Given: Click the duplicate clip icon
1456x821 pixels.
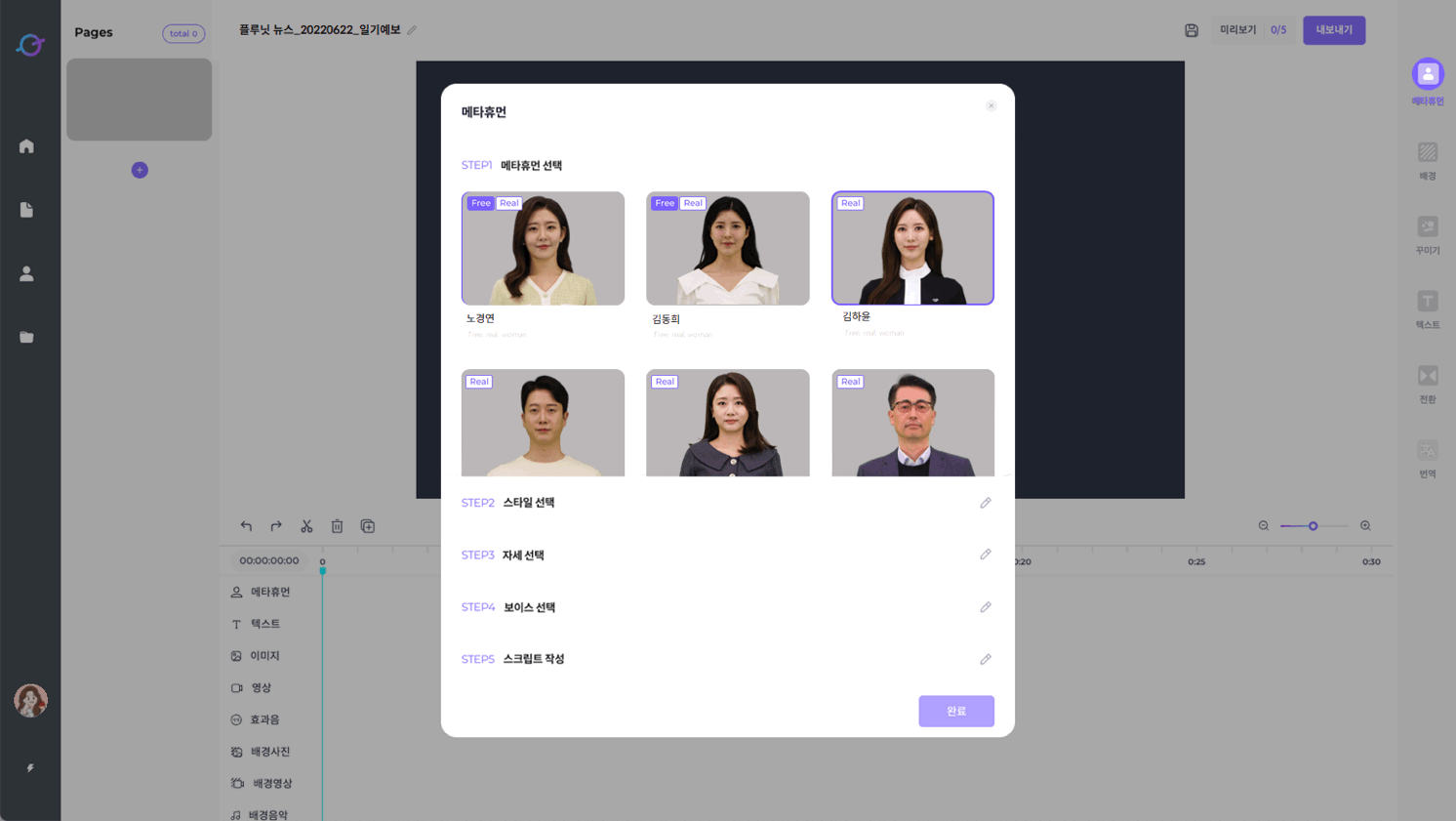Looking at the screenshot, I should tap(368, 526).
